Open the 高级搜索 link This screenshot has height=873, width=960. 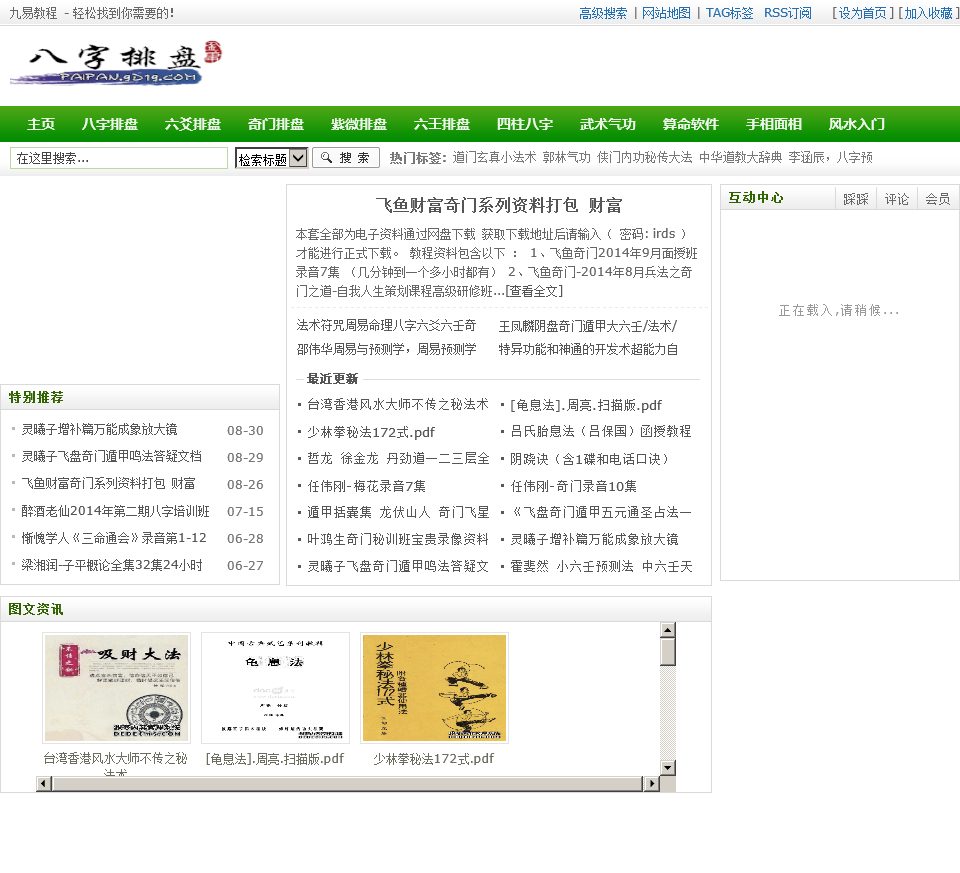point(603,13)
